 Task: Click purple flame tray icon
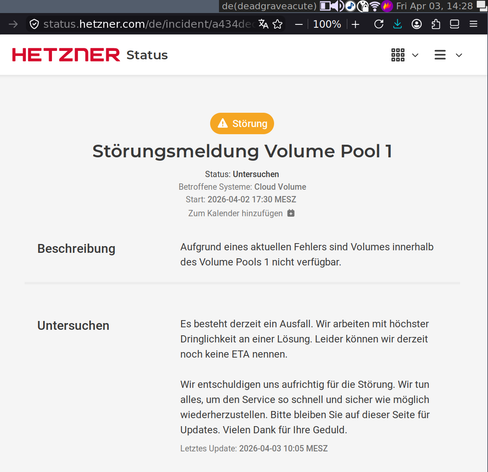(x=387, y=6)
